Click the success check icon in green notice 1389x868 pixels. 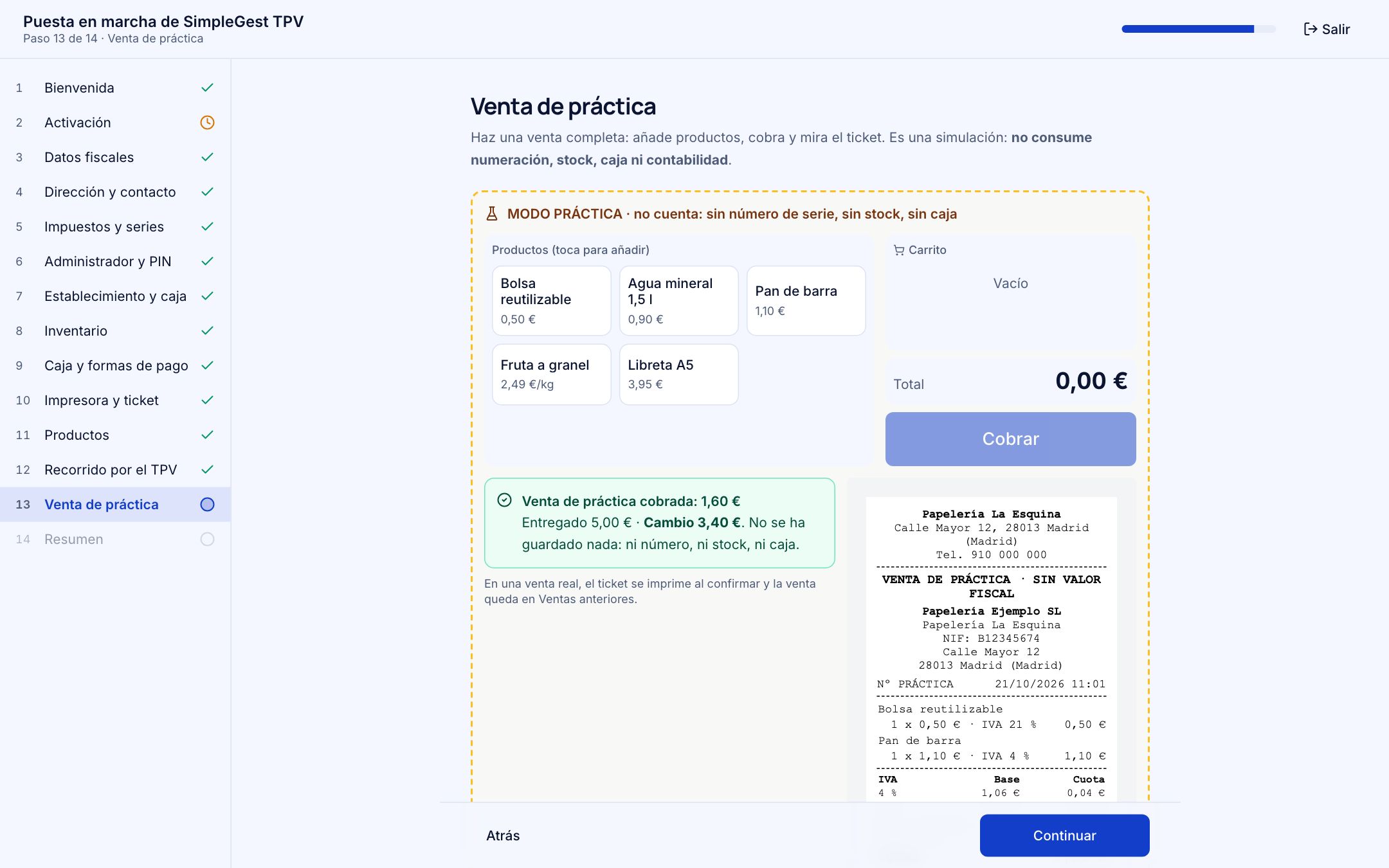505,500
